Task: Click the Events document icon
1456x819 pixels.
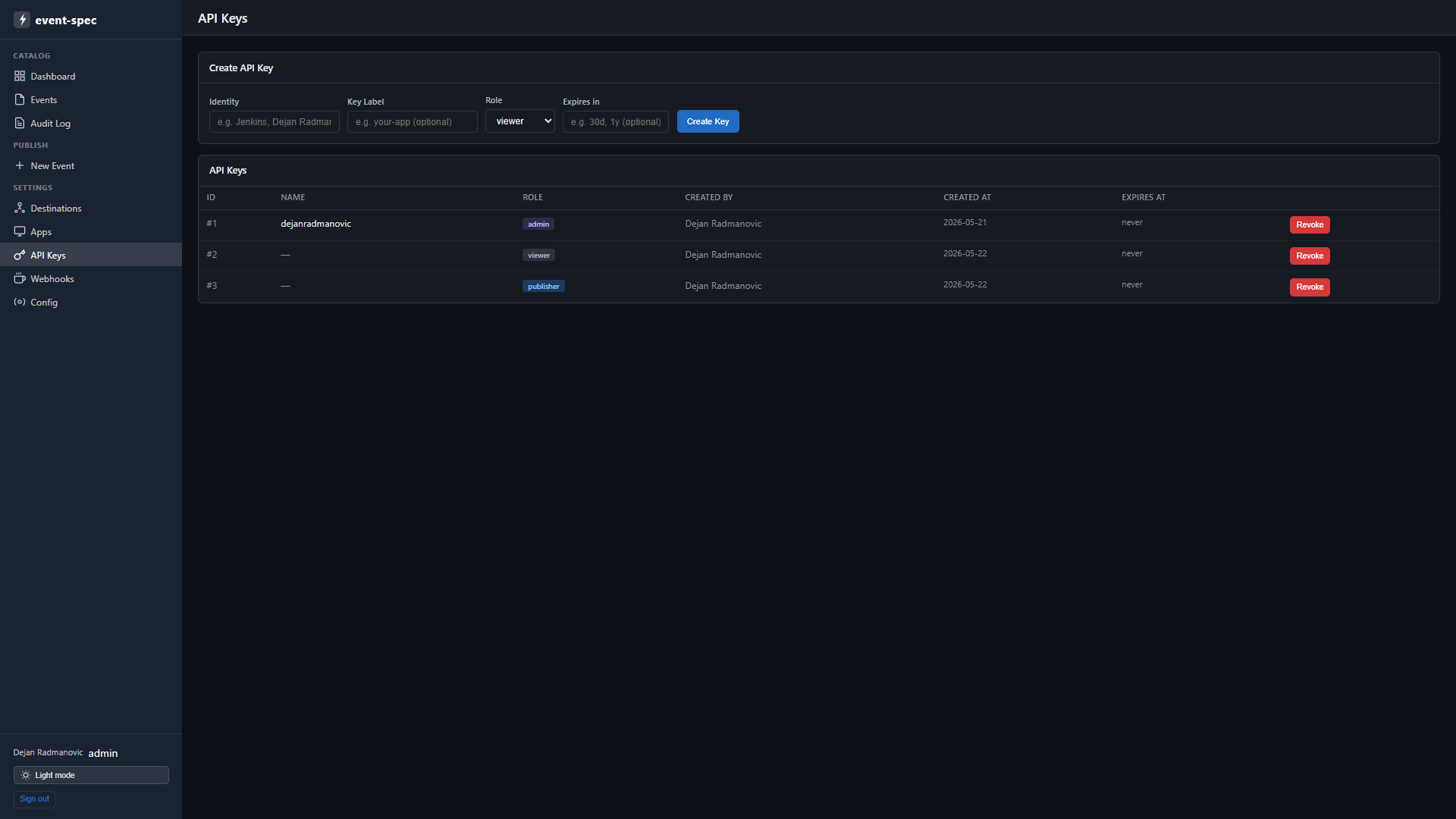Action: click(x=20, y=99)
